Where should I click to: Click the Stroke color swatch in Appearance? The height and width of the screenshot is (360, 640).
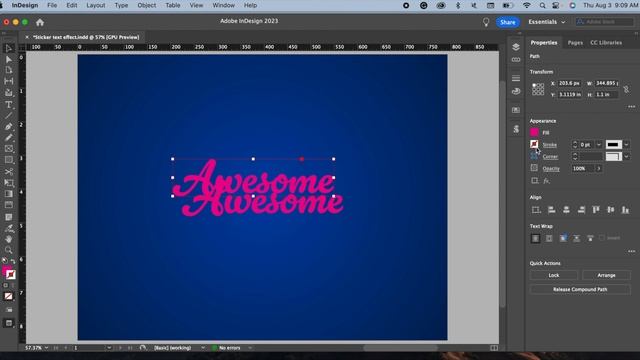point(534,144)
